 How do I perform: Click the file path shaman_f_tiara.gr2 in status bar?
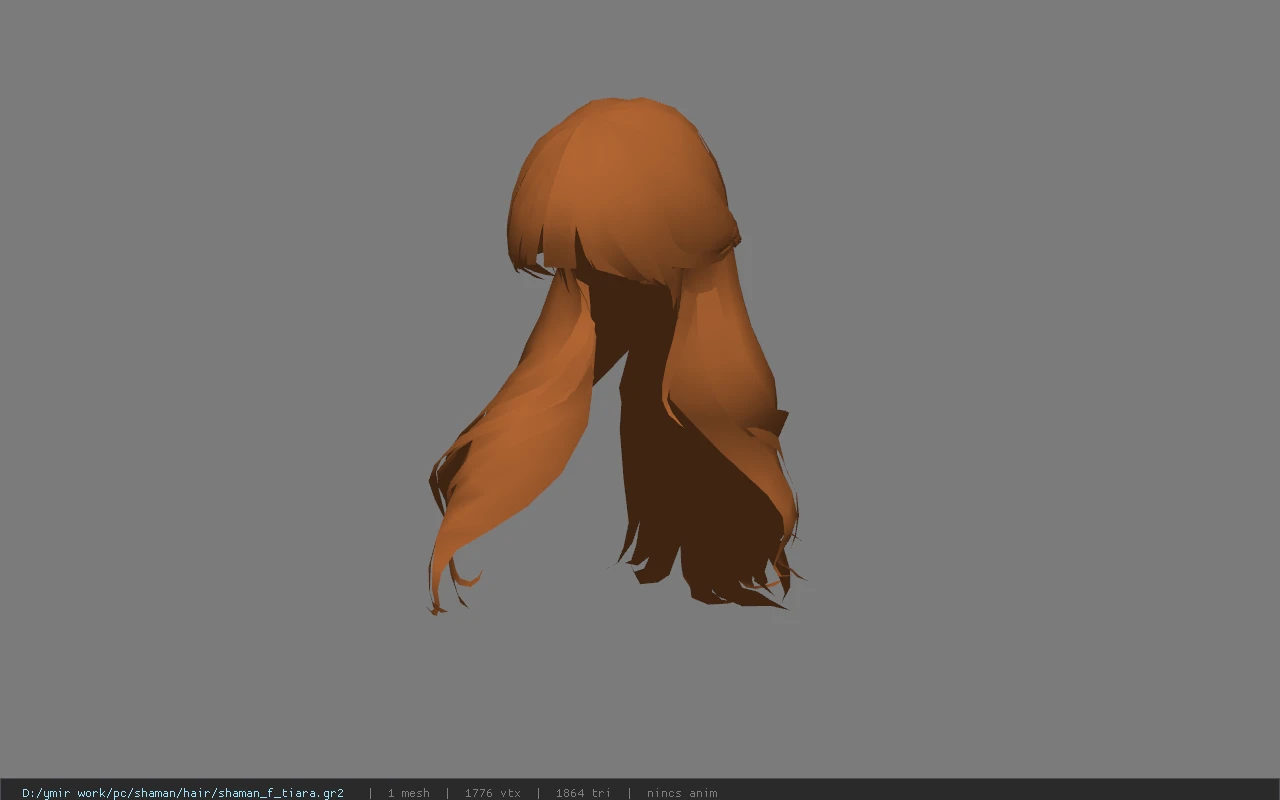click(x=183, y=793)
